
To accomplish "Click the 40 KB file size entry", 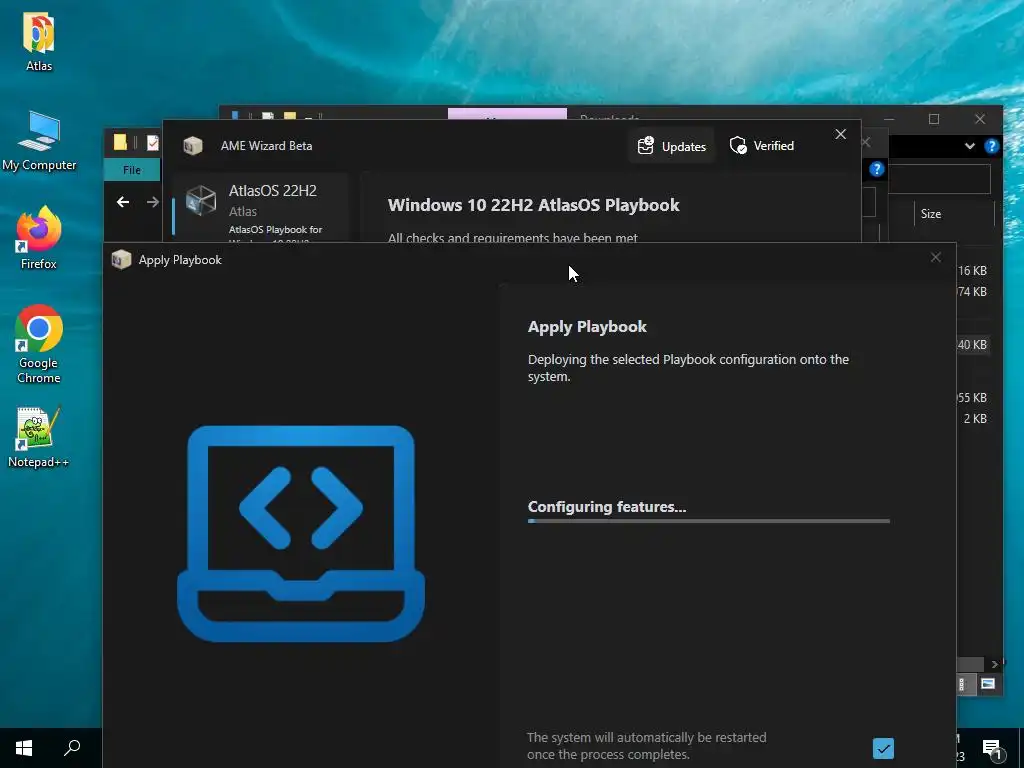I will tap(972, 344).
